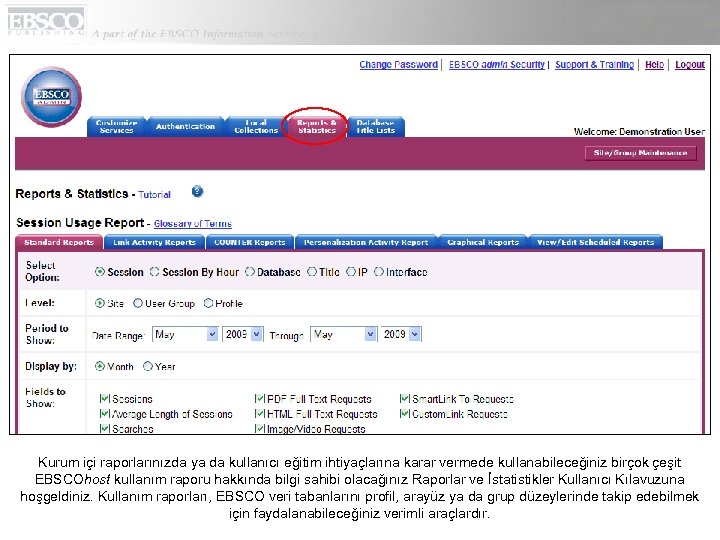720x540 pixels.
Task: Open the EBSCOadmin Security link
Action: [497, 65]
